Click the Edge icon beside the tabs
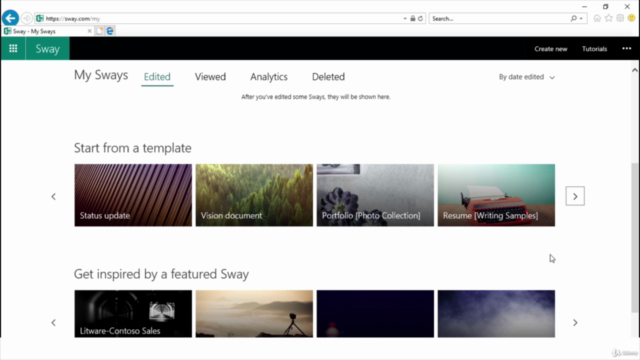The width and height of the screenshot is (640, 360). pyautogui.click(x=110, y=31)
